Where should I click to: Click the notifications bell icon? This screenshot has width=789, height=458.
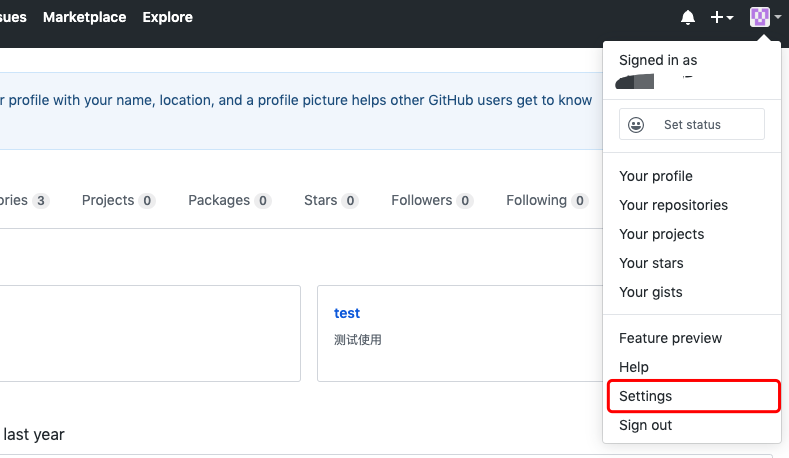click(x=688, y=17)
